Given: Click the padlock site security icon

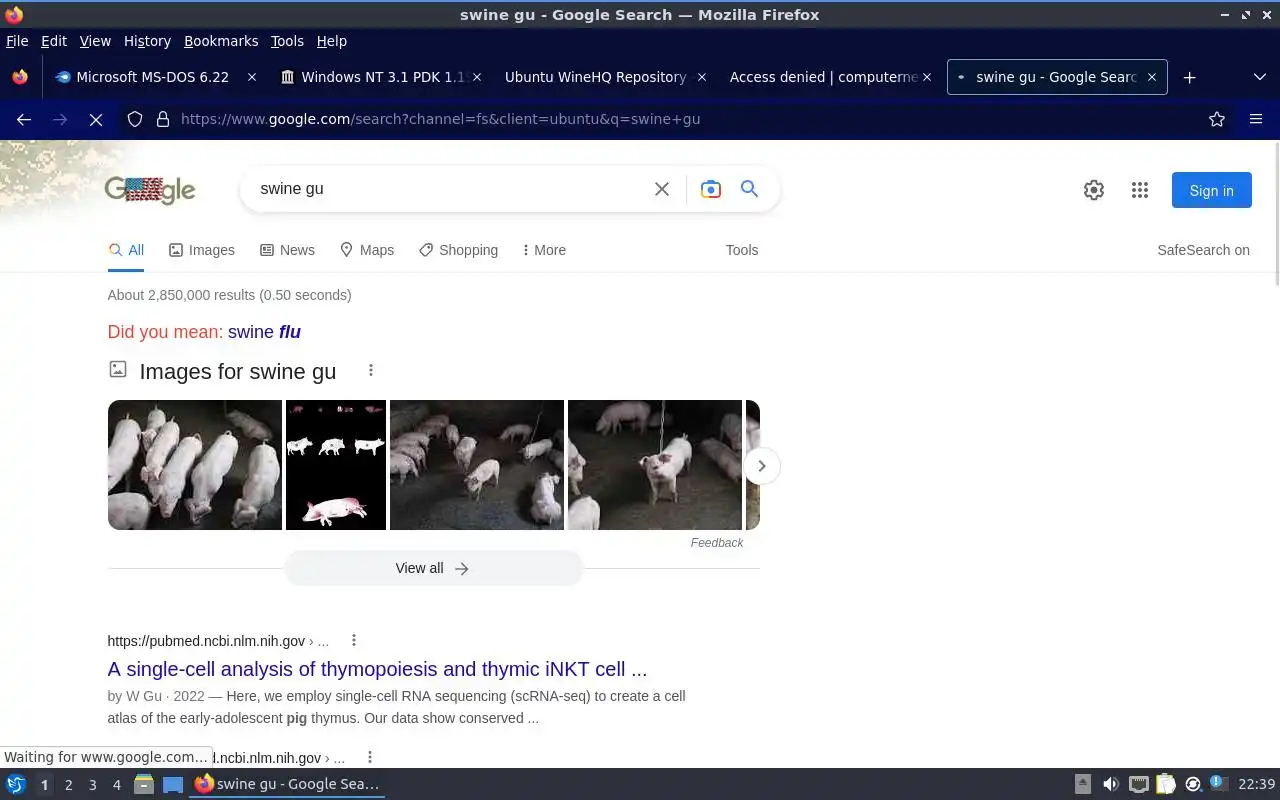Looking at the screenshot, I should point(163,119).
